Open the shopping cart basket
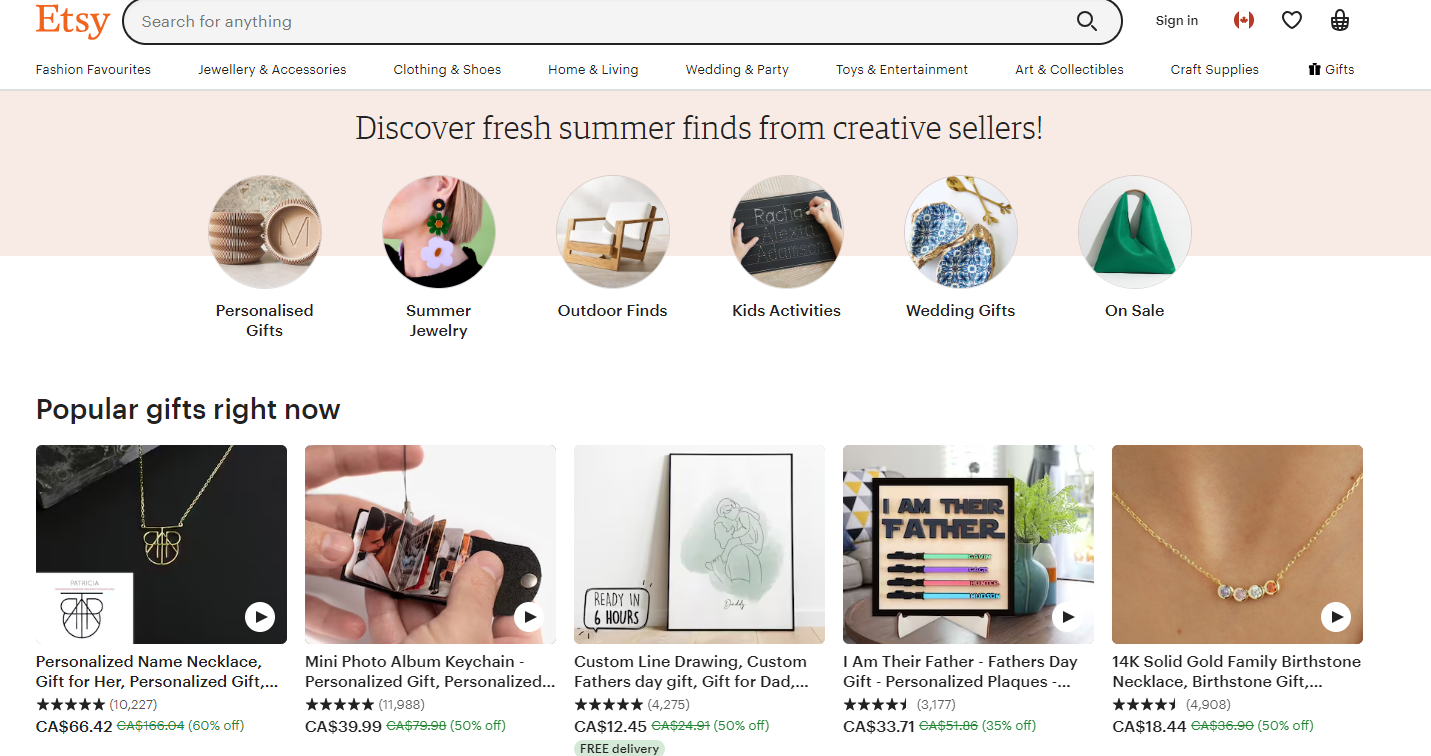Screen dimensions: 1431x756 coord(1340,20)
